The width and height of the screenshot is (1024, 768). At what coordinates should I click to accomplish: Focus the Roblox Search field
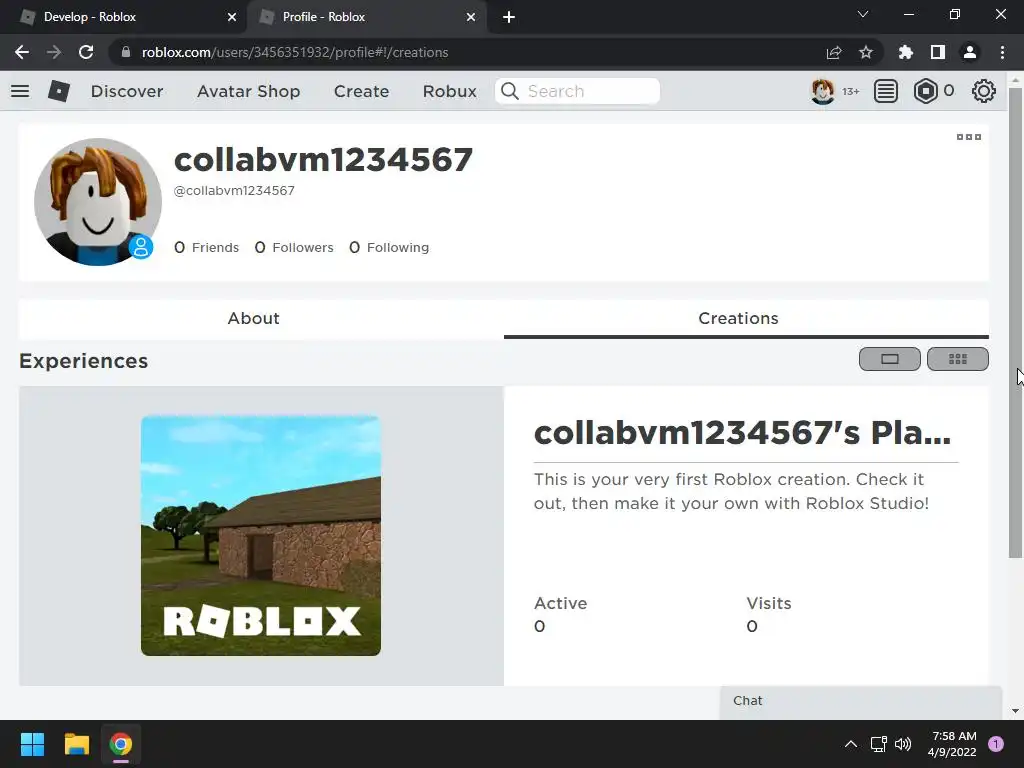coord(577,91)
